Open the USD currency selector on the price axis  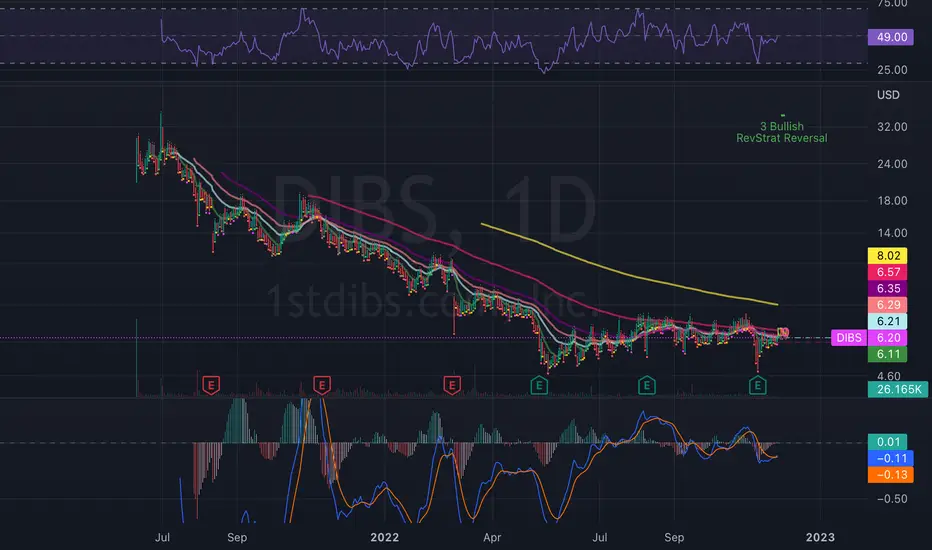click(888, 95)
